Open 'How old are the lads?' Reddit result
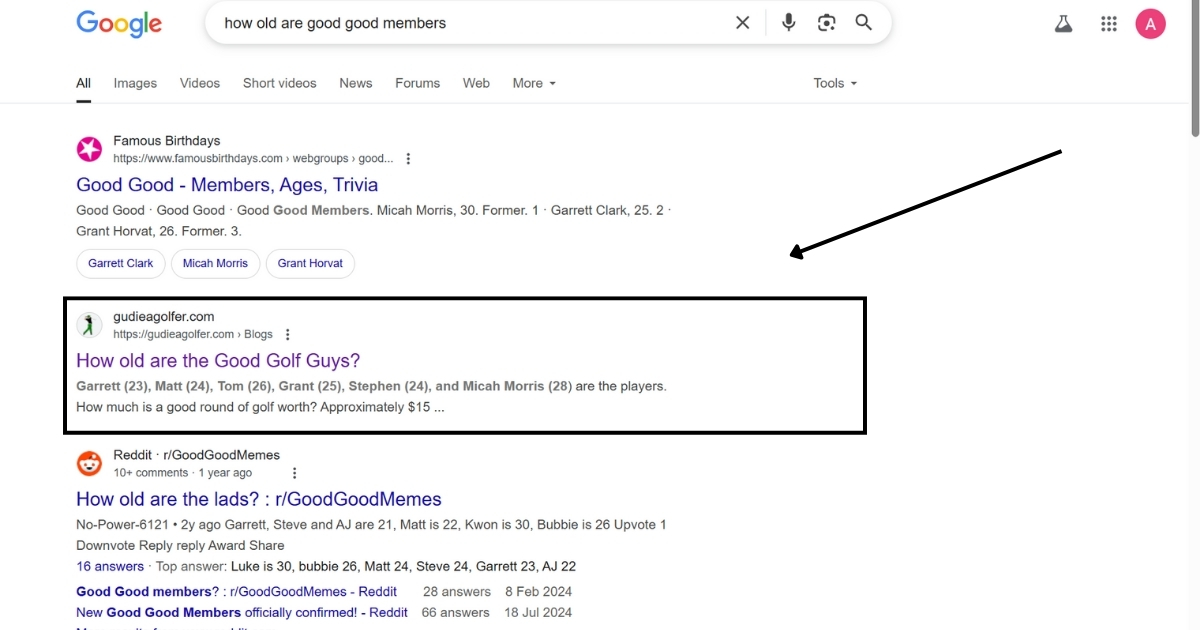Screen dimensions: 1200x630 [259, 499]
